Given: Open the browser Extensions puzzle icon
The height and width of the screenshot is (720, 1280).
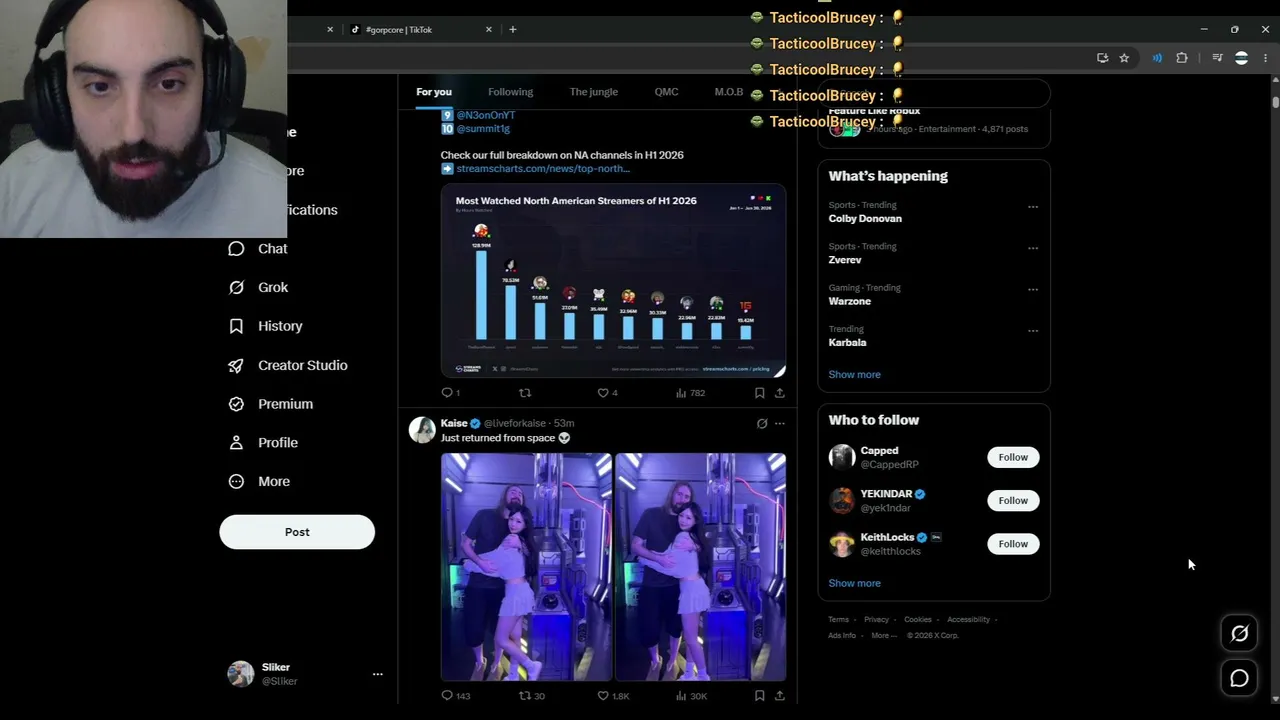Looking at the screenshot, I should [x=1182, y=58].
